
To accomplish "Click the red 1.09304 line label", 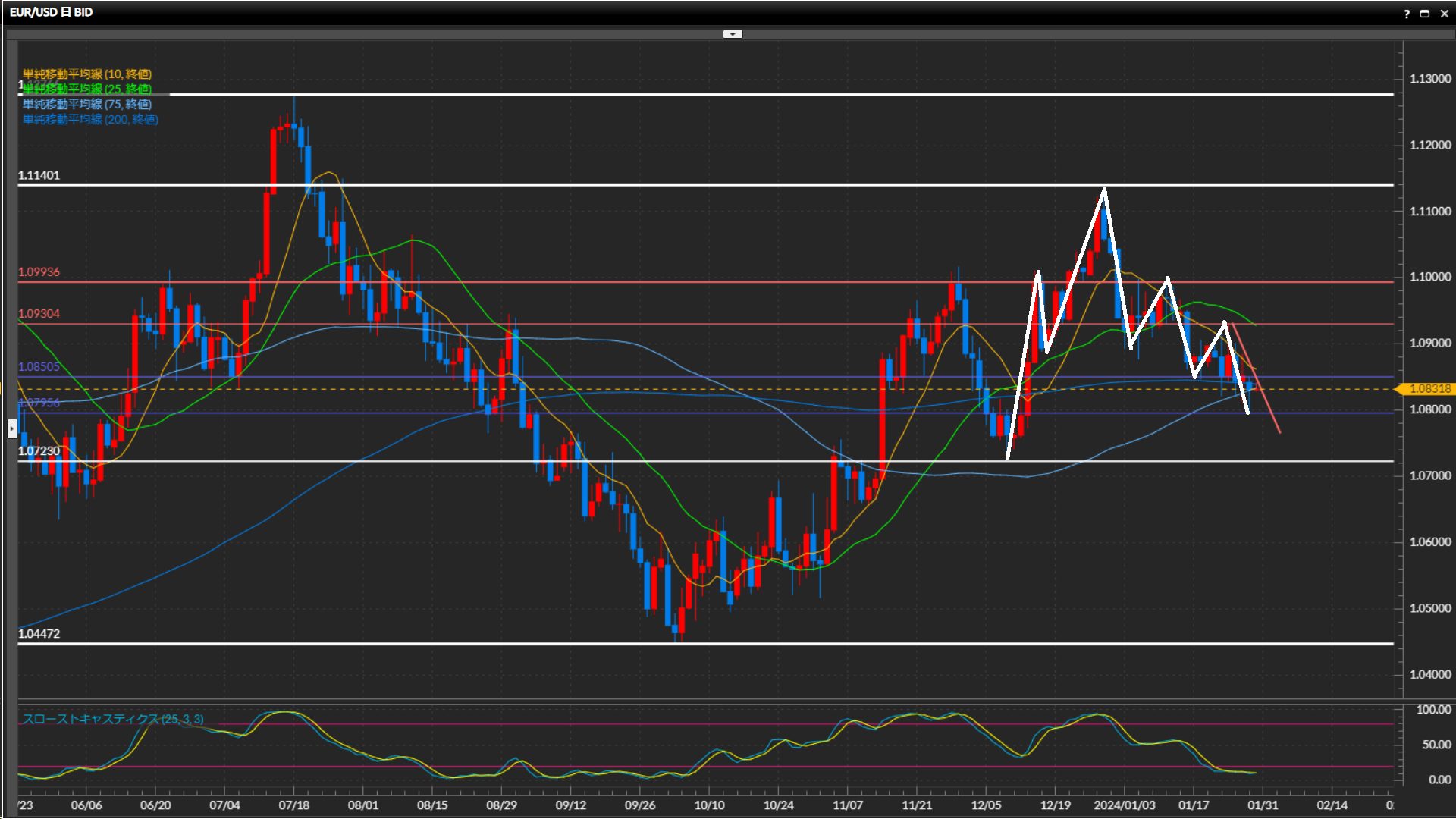I will click(x=39, y=314).
